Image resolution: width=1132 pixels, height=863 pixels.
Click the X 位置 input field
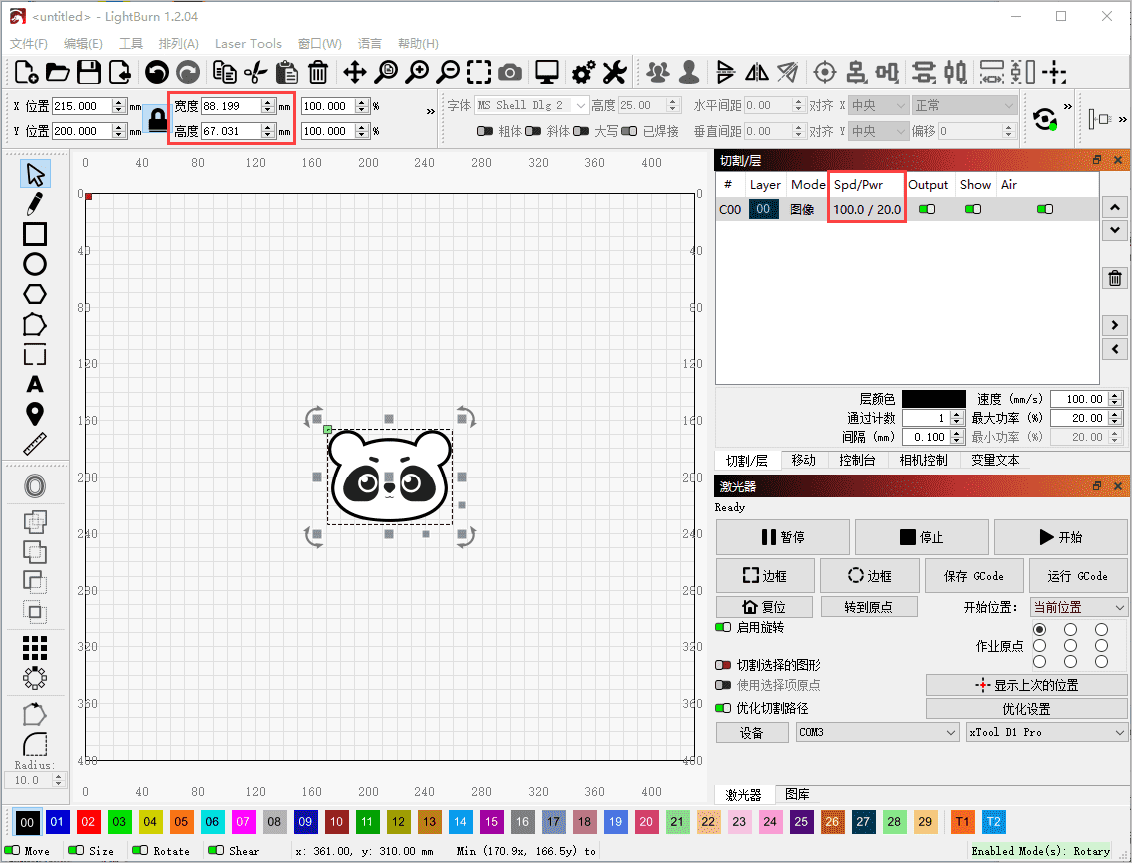point(82,106)
